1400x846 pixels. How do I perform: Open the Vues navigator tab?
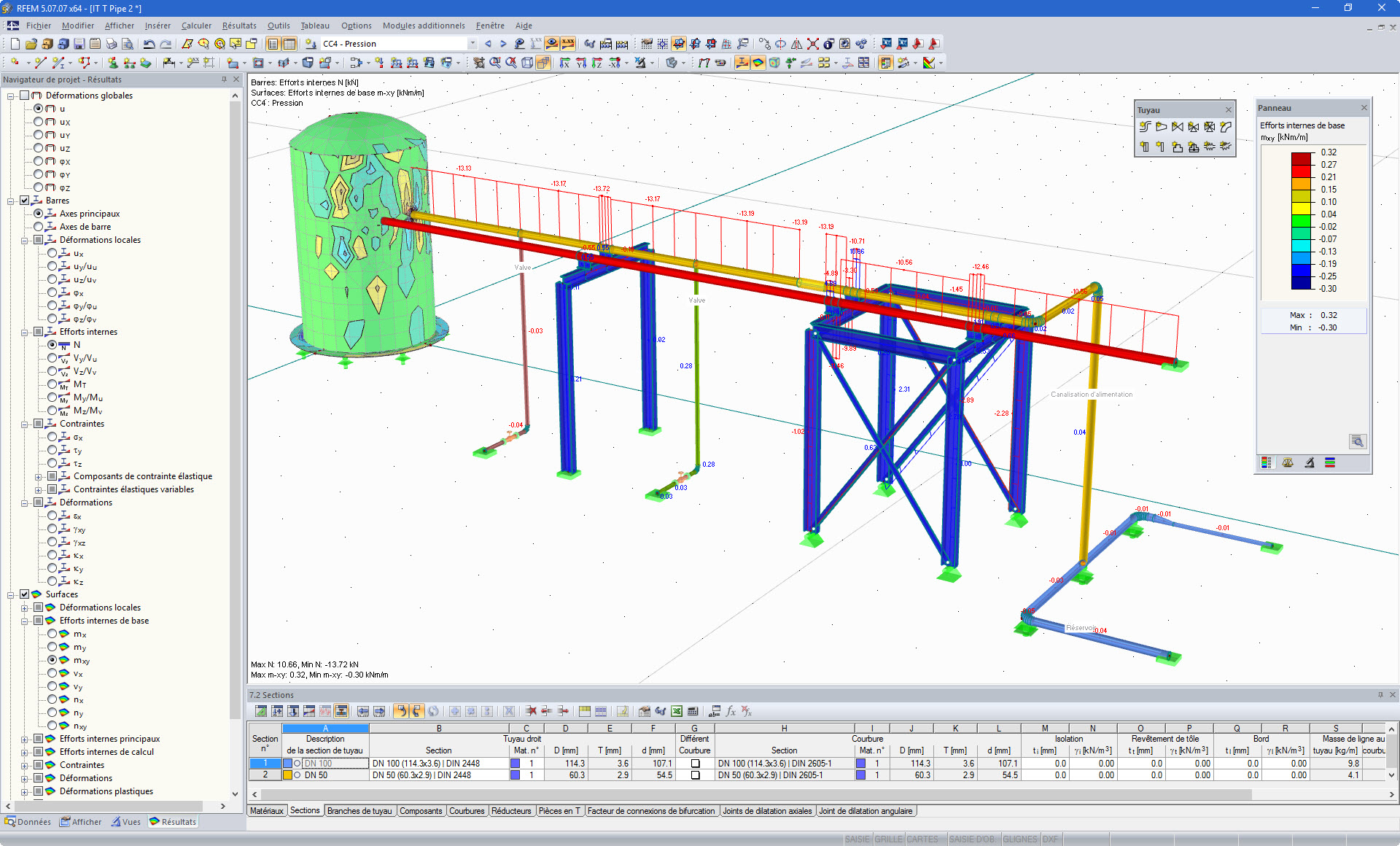[125, 822]
